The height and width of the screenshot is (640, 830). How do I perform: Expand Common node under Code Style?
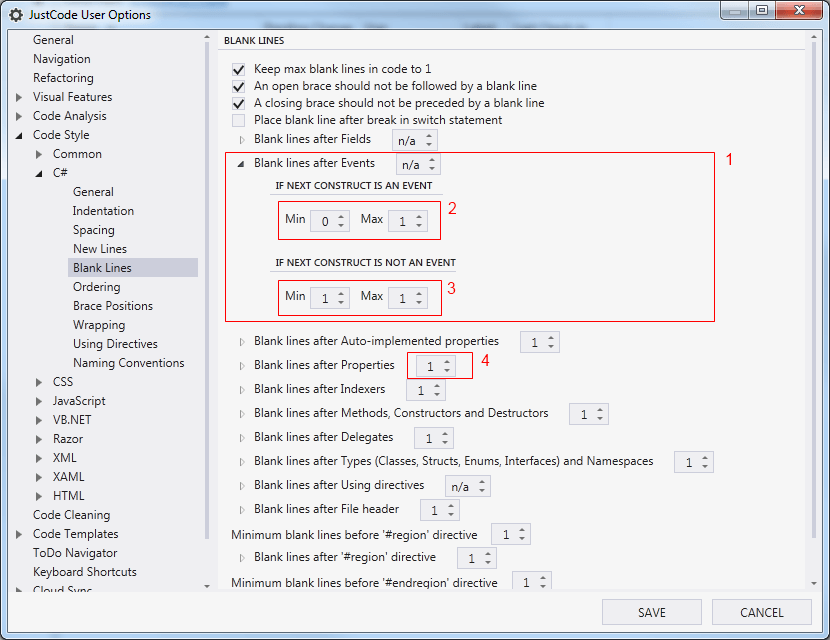[x=39, y=155]
